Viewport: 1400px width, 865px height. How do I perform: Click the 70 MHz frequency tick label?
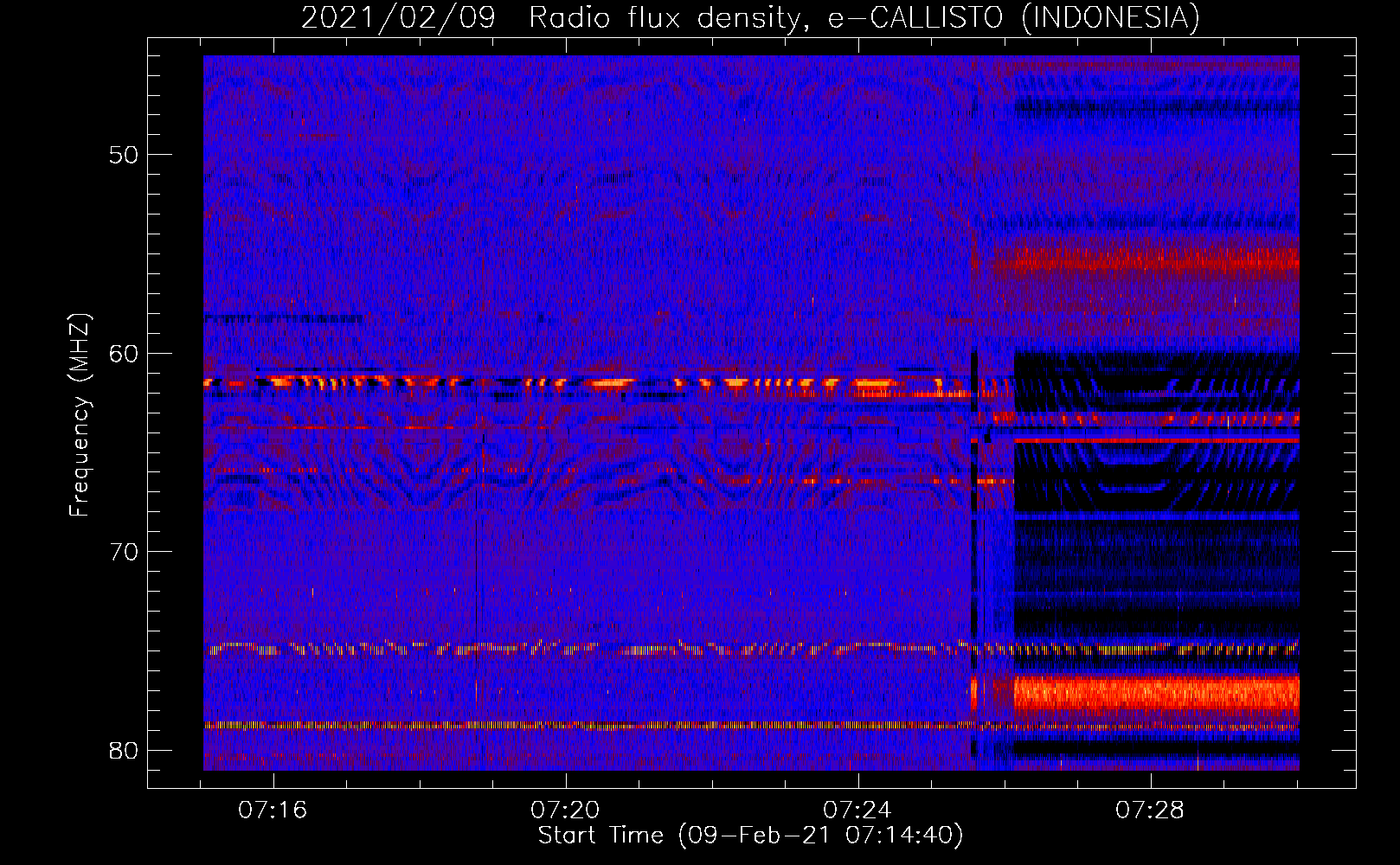[x=124, y=552]
